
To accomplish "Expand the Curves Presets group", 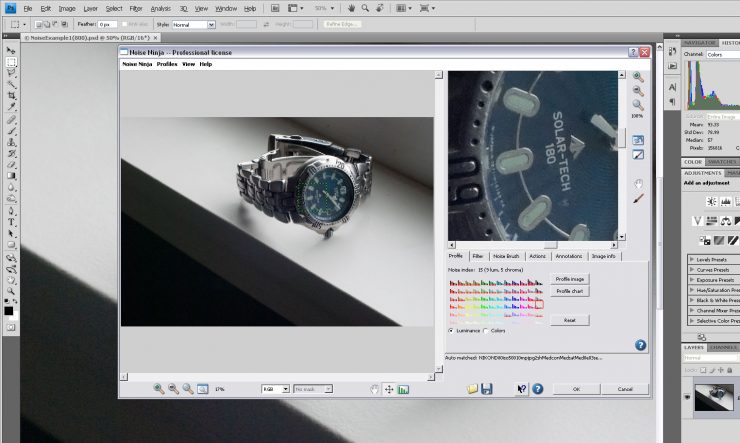I will click(x=692, y=270).
